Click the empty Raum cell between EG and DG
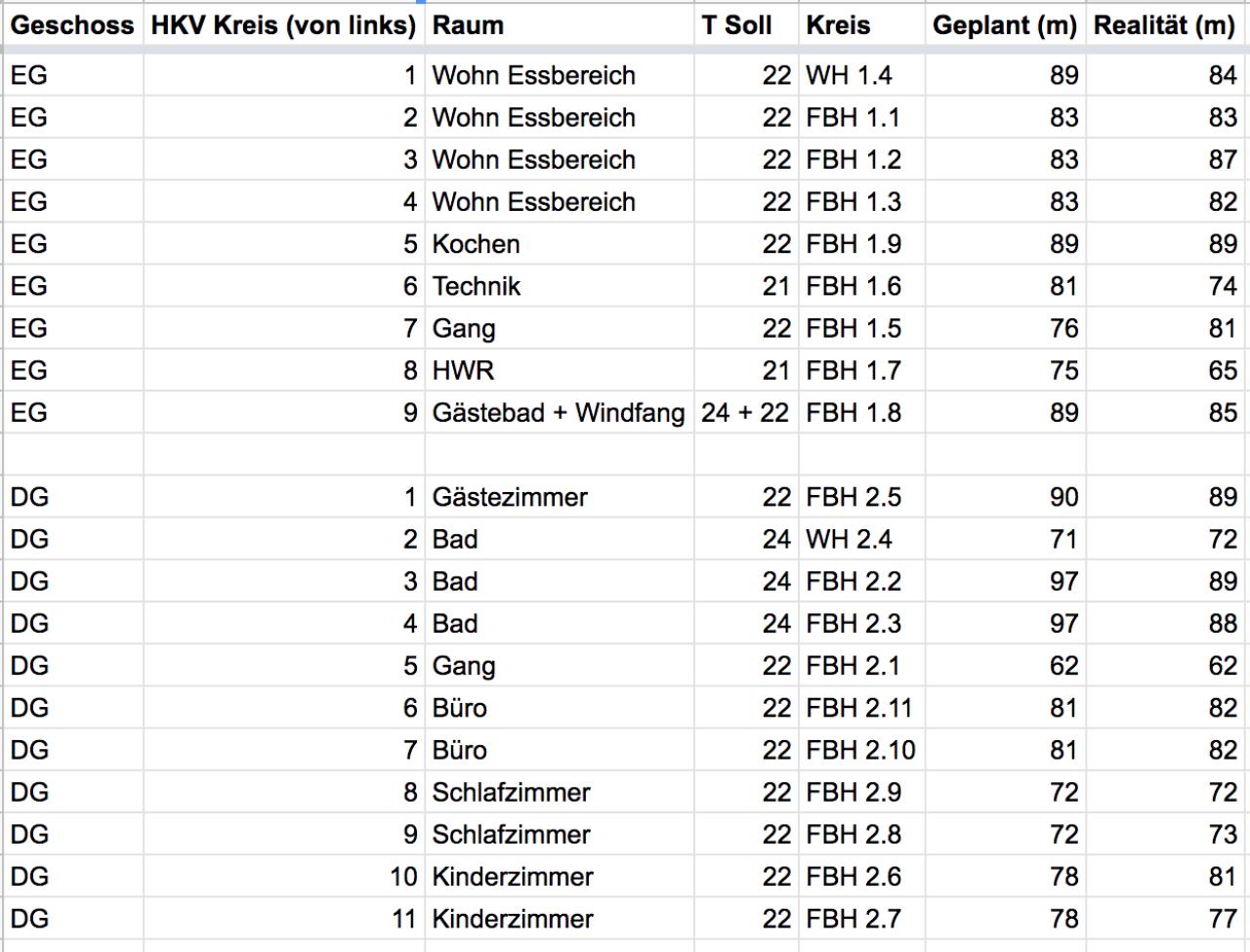Screen dimensions: 1250x952 (560, 454)
